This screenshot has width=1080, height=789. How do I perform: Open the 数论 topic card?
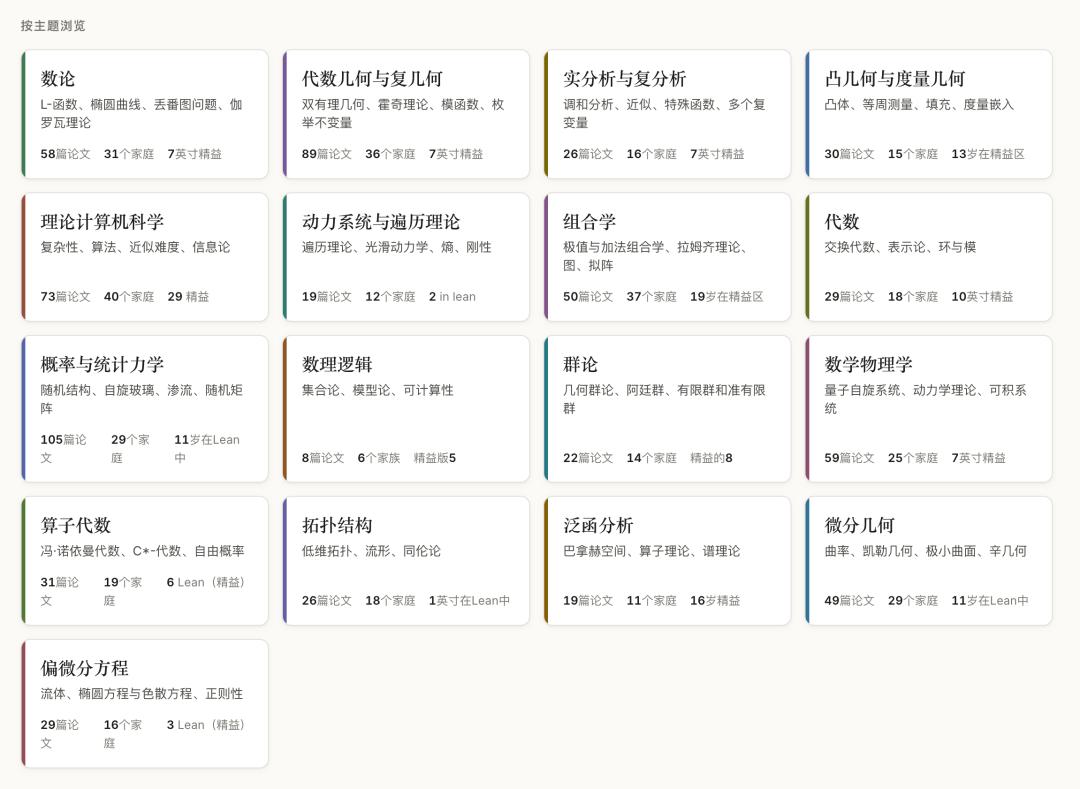tap(145, 114)
